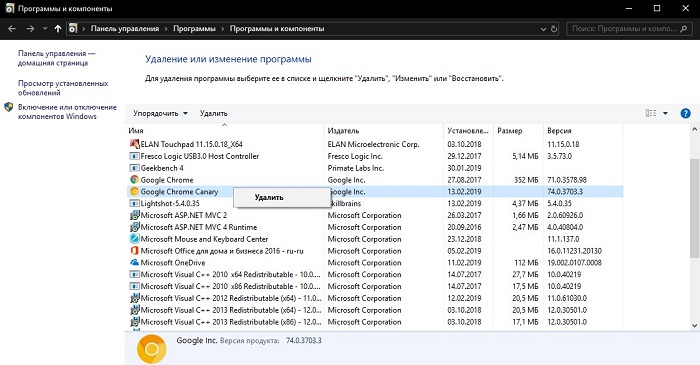Open the Упорядочить dropdown menu
700x365 pixels.
click(x=160, y=113)
